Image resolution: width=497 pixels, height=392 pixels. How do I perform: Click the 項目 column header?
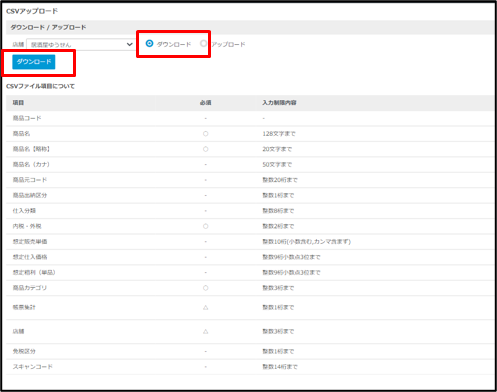[18, 103]
